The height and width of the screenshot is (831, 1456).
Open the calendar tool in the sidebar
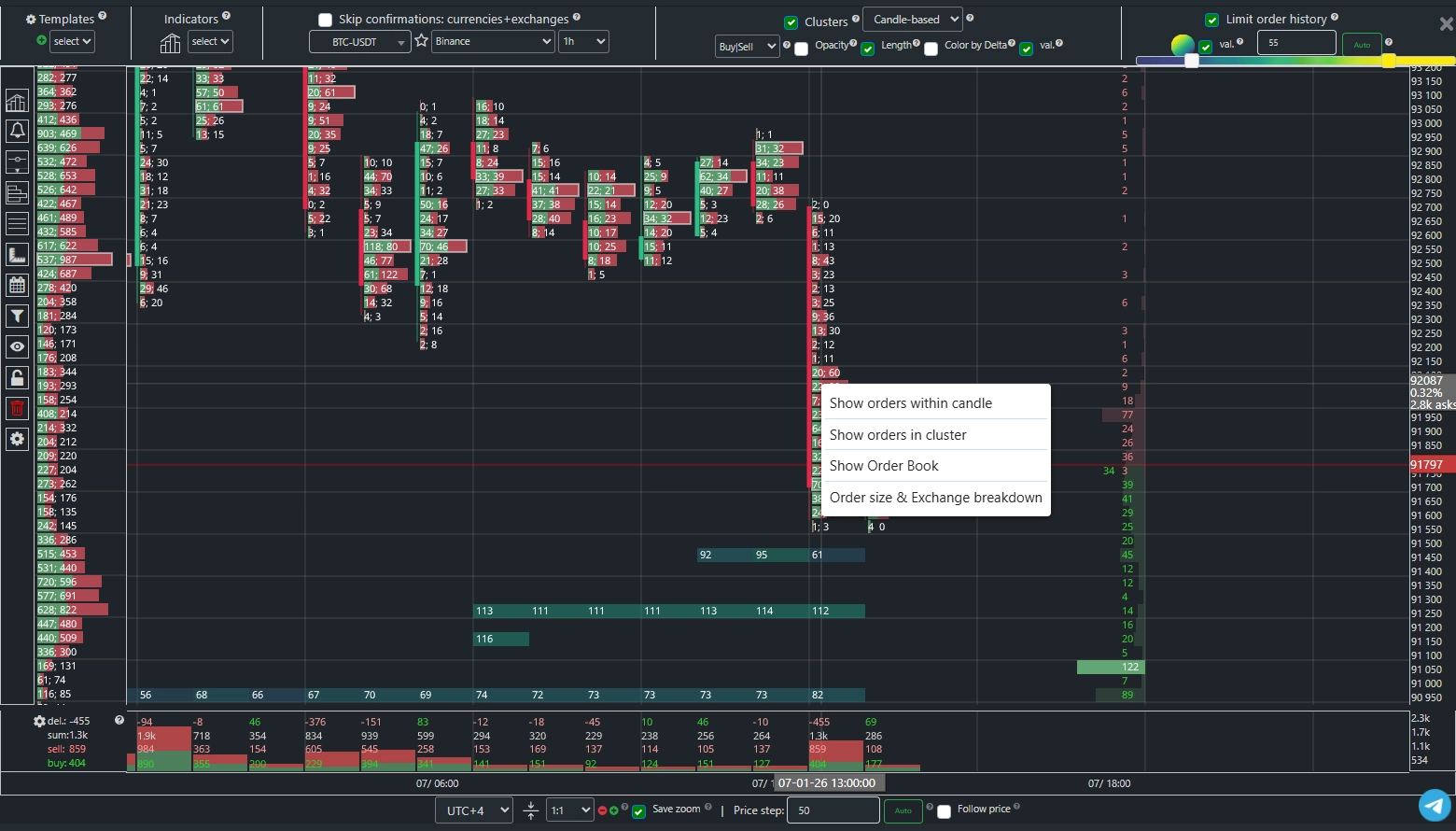17,286
